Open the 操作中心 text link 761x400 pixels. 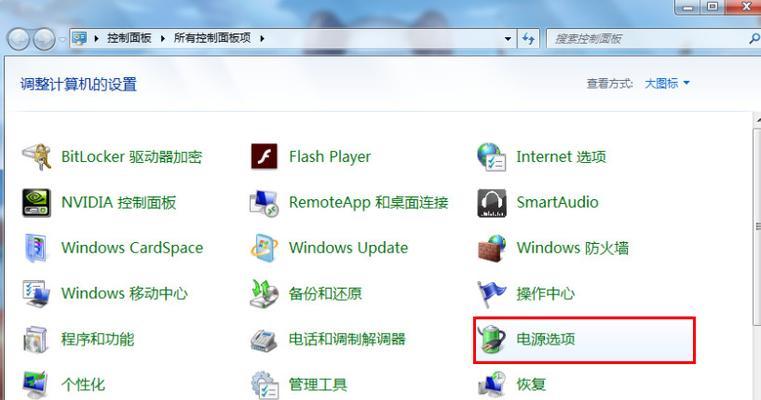[546, 294]
